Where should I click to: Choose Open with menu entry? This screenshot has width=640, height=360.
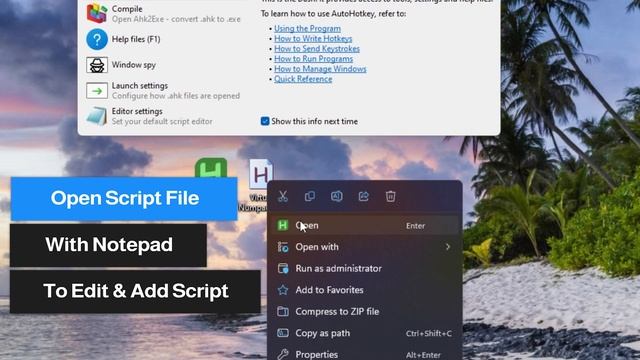click(364, 247)
